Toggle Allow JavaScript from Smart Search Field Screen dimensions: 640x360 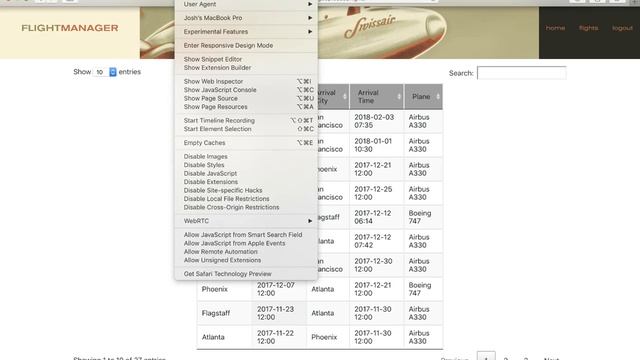click(246, 235)
